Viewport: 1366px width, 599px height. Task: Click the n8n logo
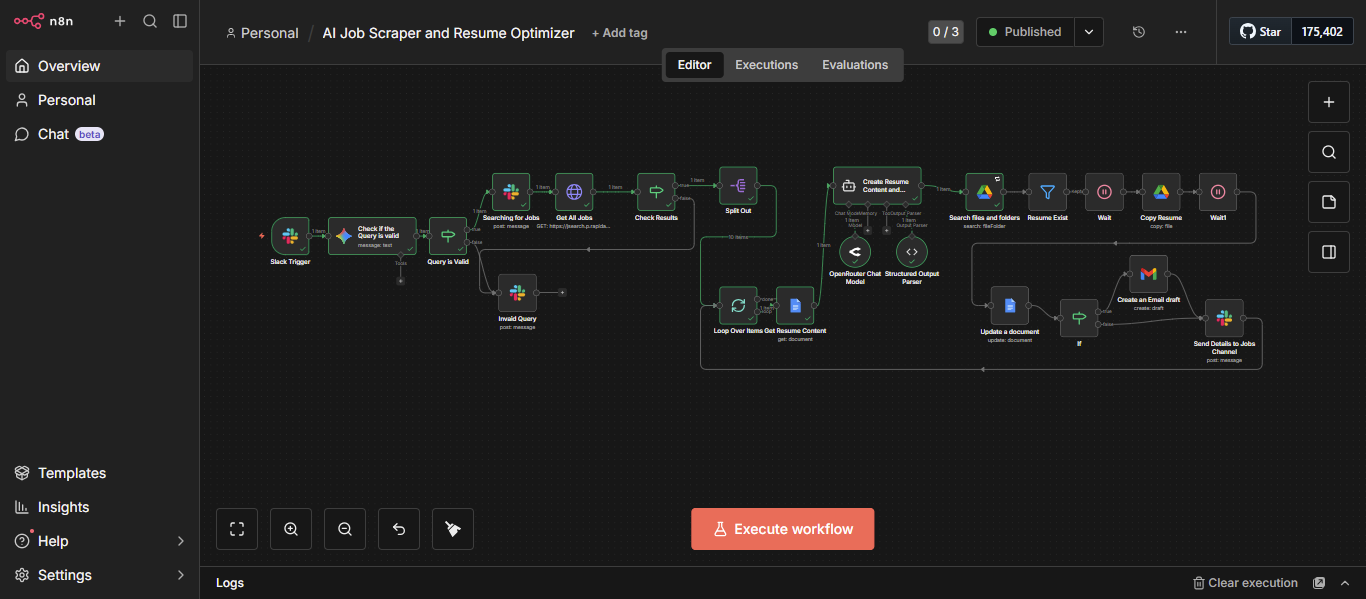(x=42, y=21)
